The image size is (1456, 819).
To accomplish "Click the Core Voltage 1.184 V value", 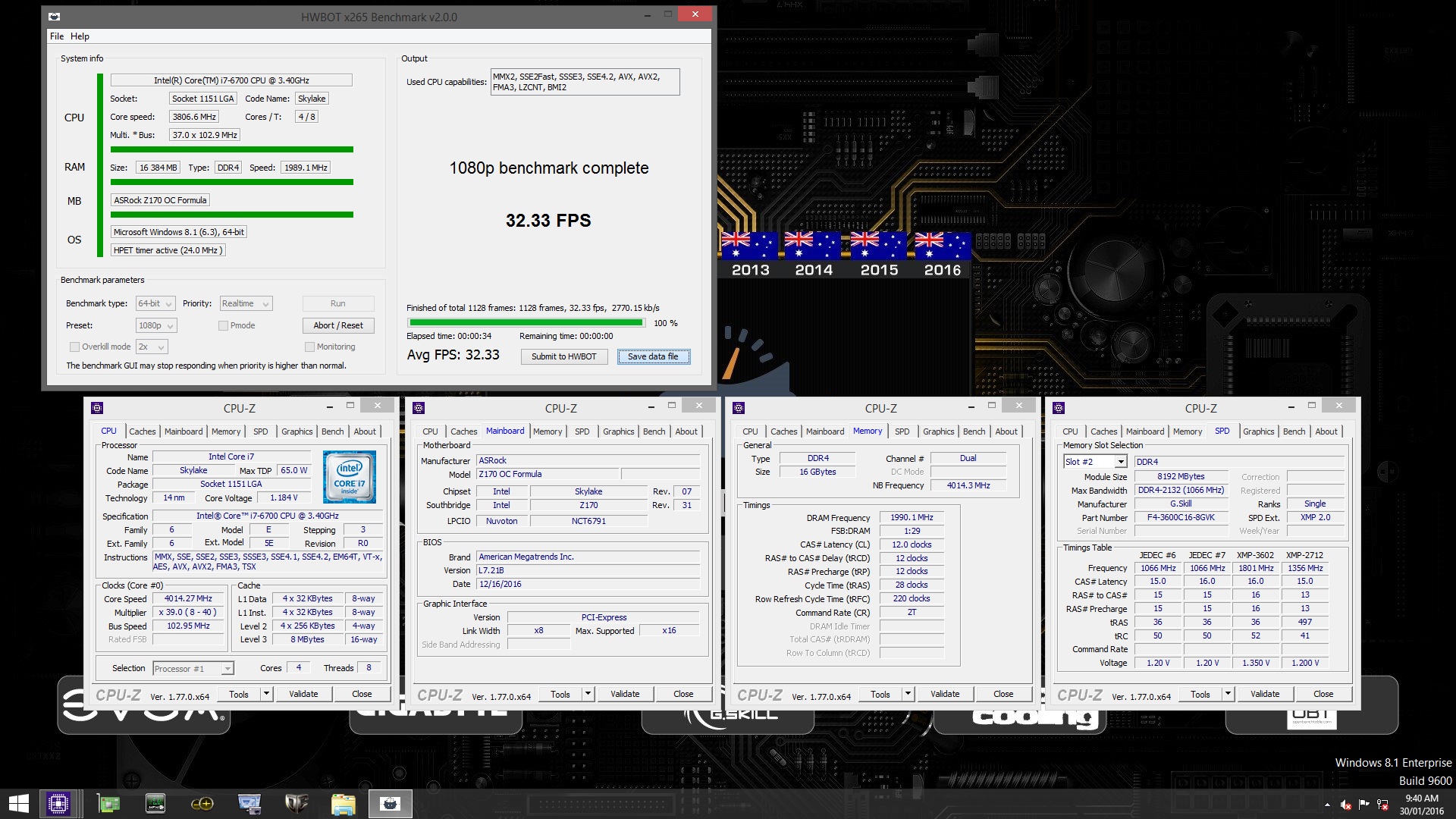I will (284, 497).
